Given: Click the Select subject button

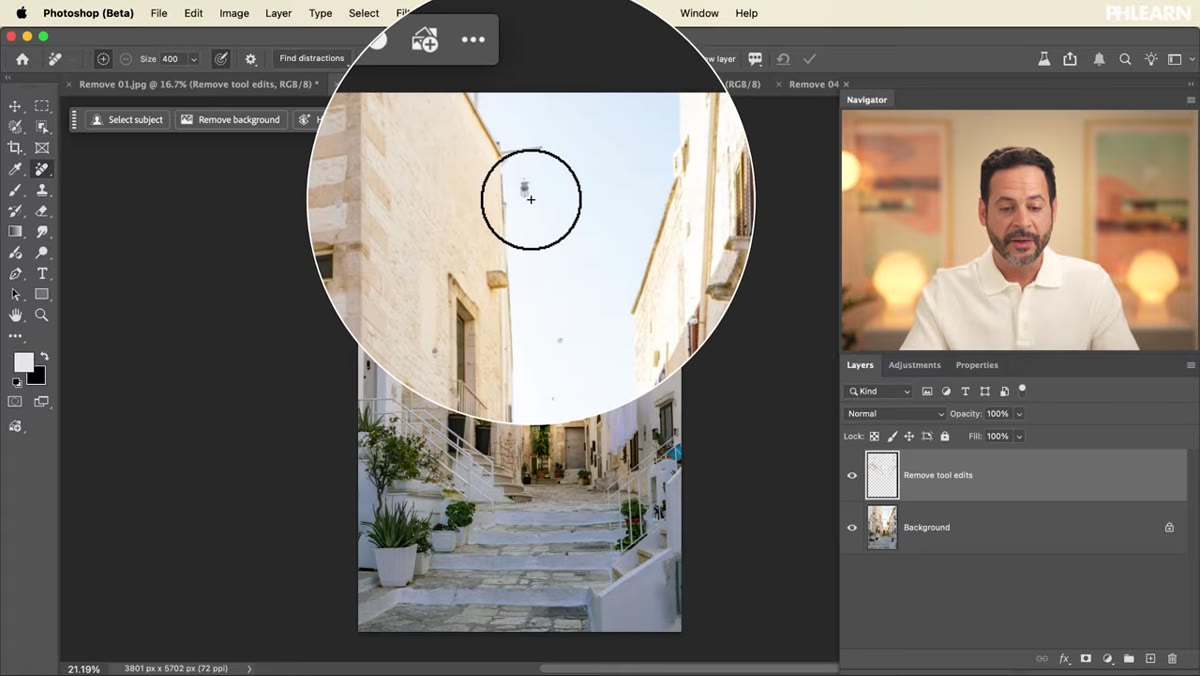Looking at the screenshot, I should pos(127,120).
